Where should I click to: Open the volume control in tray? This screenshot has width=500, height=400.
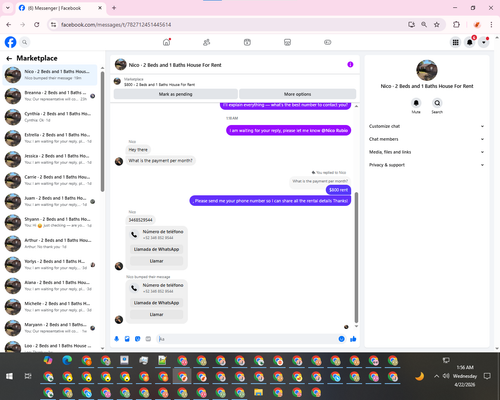(446, 376)
